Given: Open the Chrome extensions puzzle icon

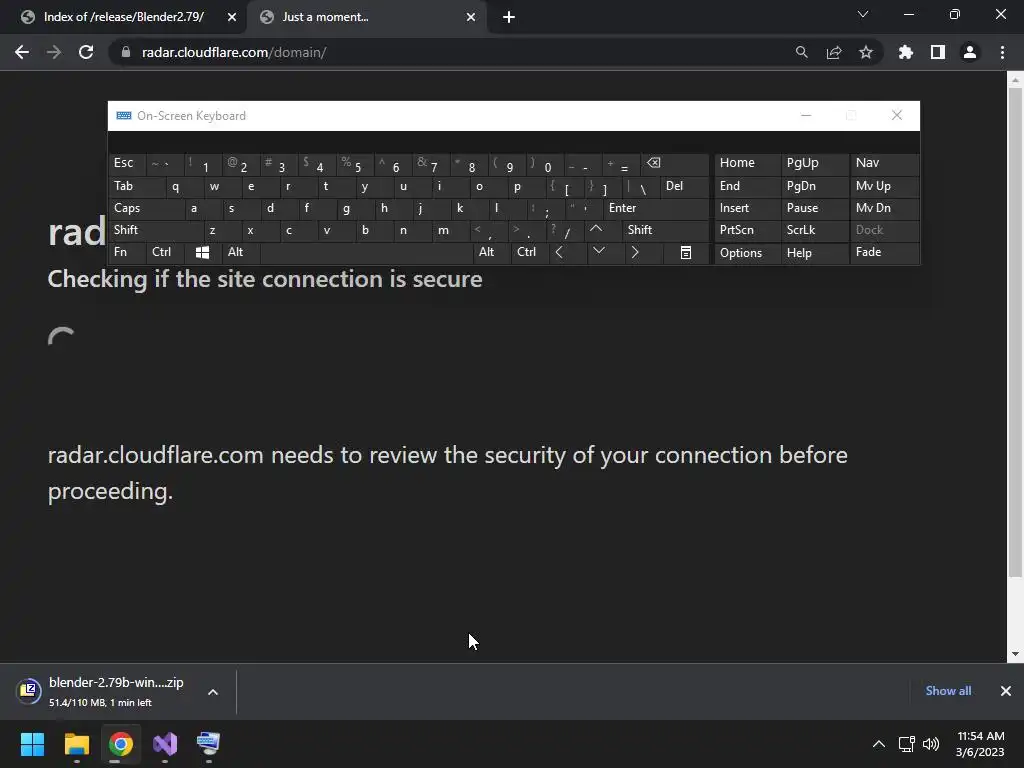Looking at the screenshot, I should point(905,52).
